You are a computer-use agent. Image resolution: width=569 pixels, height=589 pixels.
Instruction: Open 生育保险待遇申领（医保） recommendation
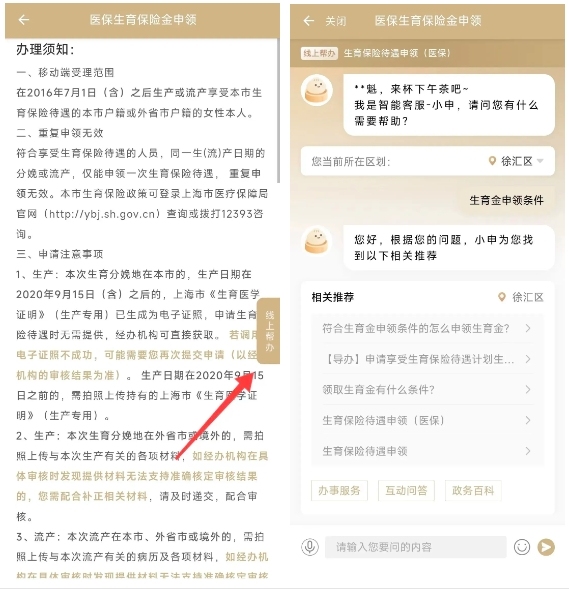(x=427, y=420)
